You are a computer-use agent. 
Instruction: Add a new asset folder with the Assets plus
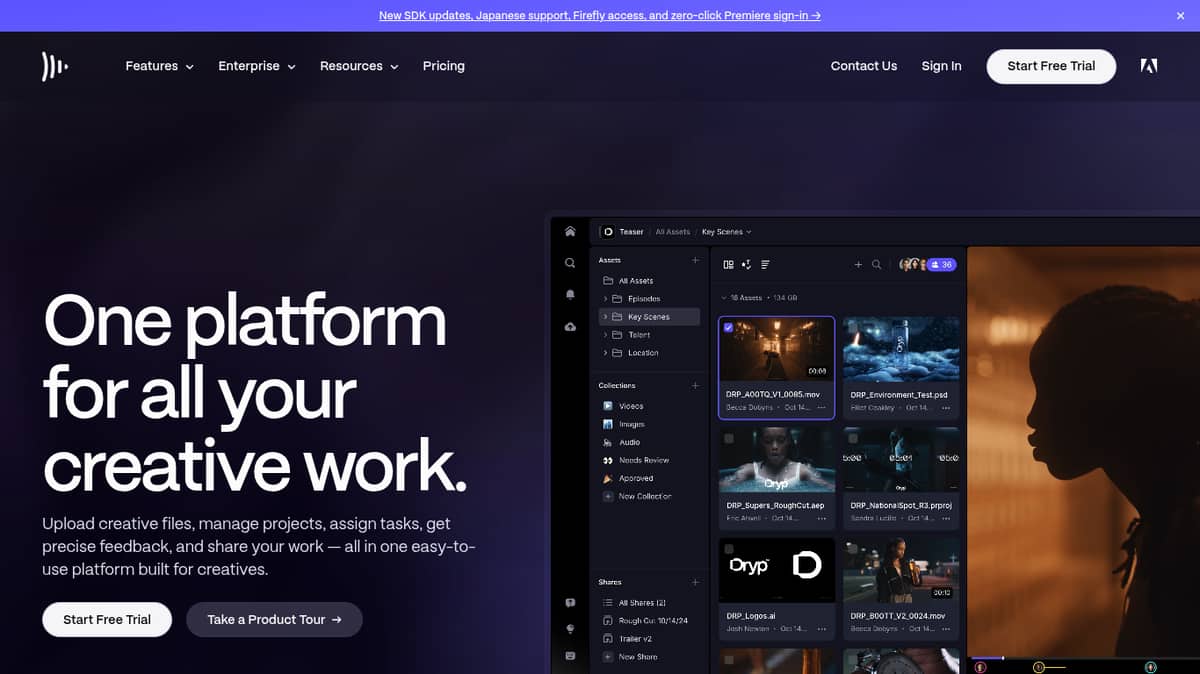click(x=696, y=260)
